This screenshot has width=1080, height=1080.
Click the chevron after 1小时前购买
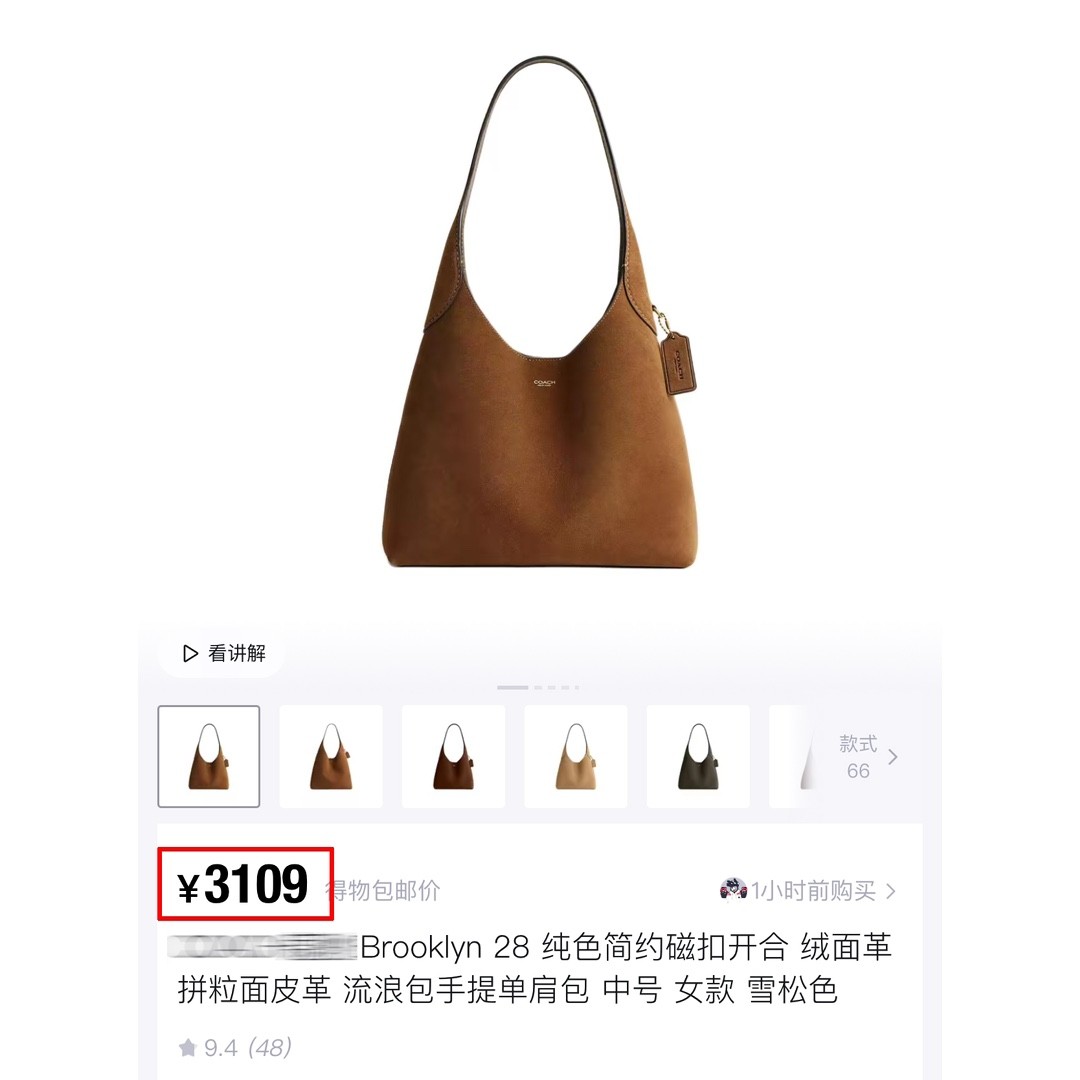pos(891,891)
